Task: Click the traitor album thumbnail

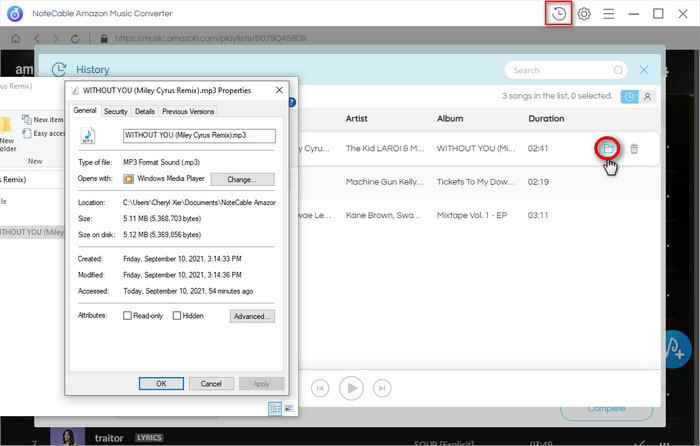Action: tap(67, 437)
